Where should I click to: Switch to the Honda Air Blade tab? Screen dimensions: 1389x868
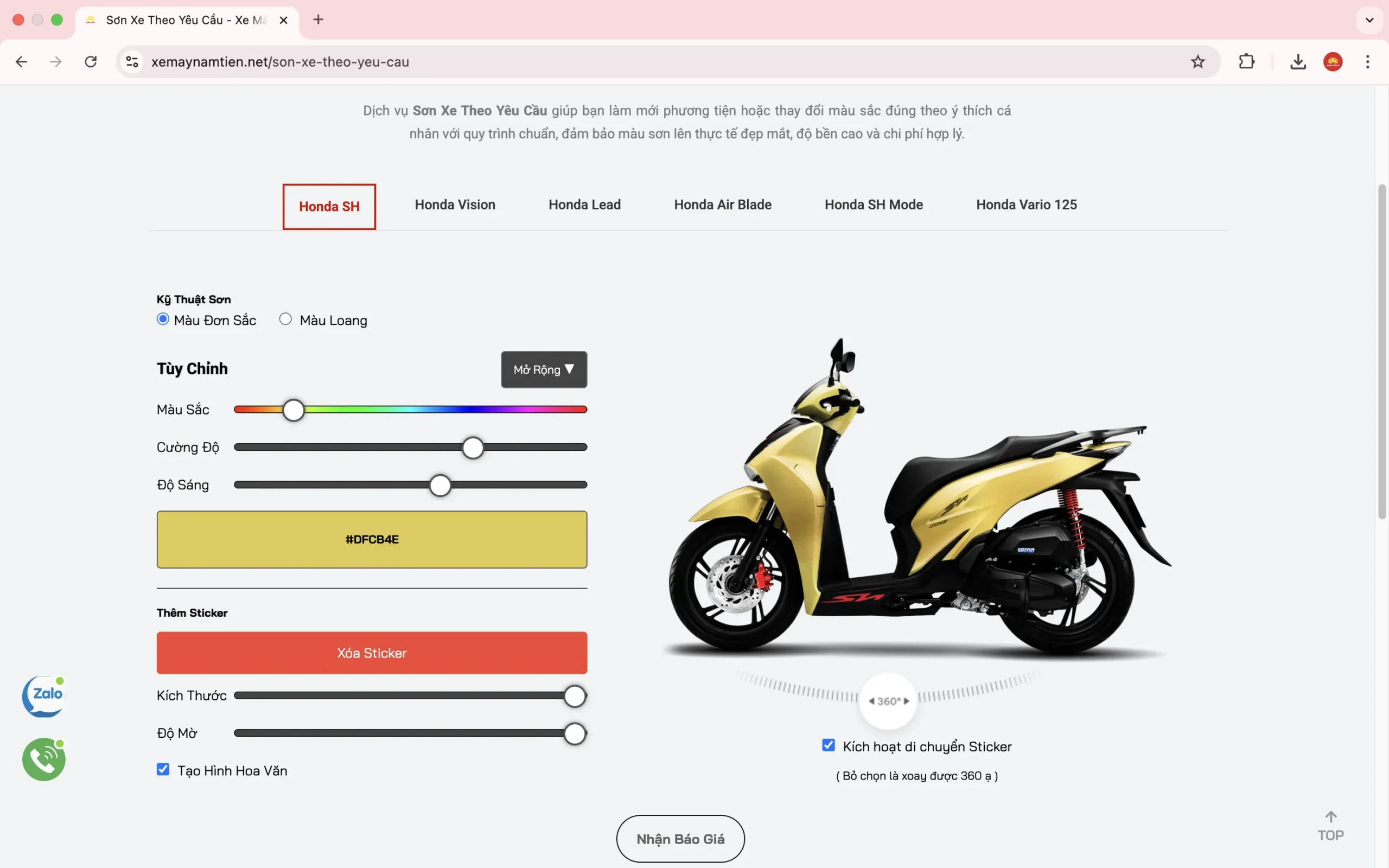[x=722, y=205]
